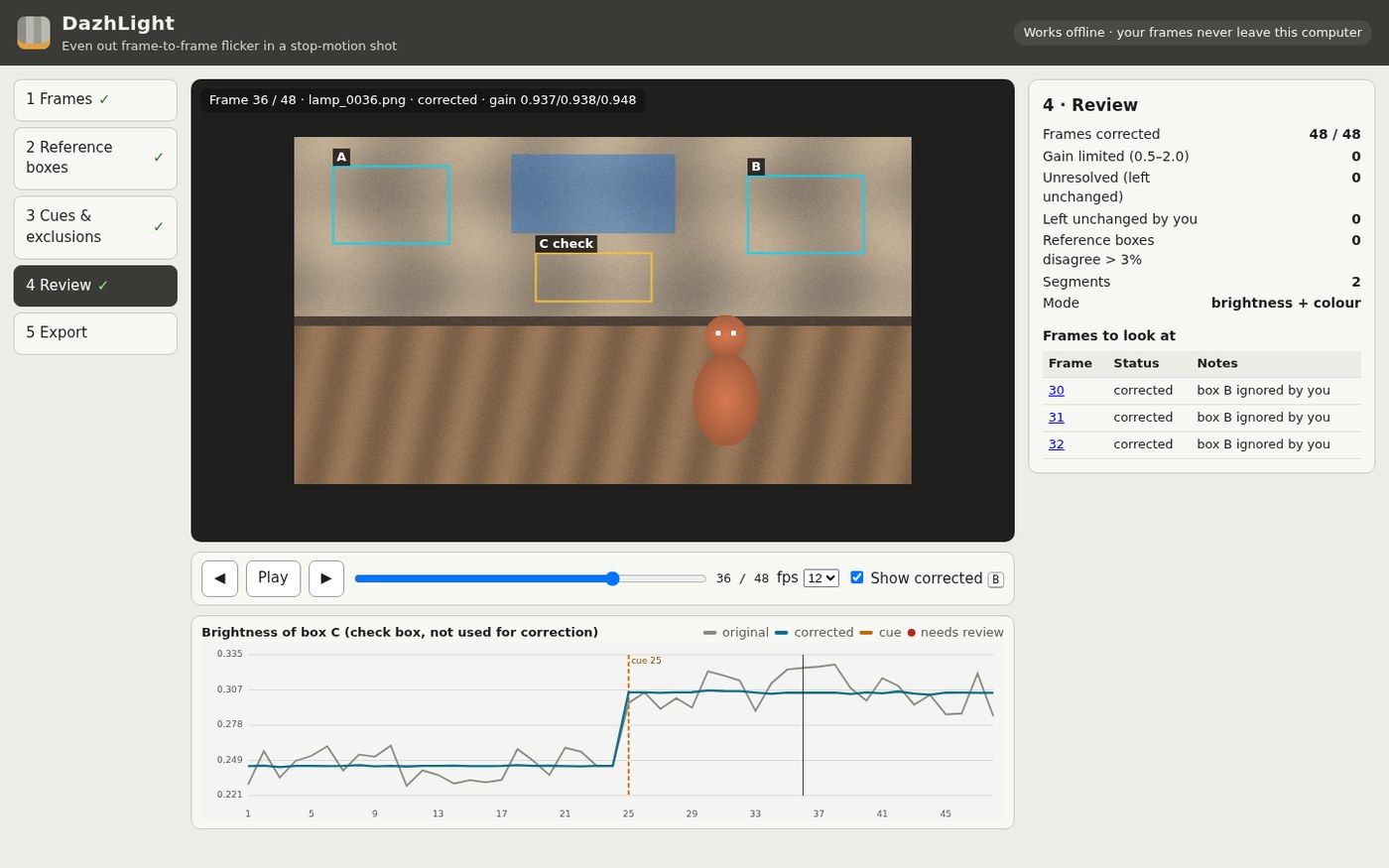Image resolution: width=1389 pixels, height=868 pixels.
Task: Click the DazhLight app logo icon
Action: click(34, 32)
